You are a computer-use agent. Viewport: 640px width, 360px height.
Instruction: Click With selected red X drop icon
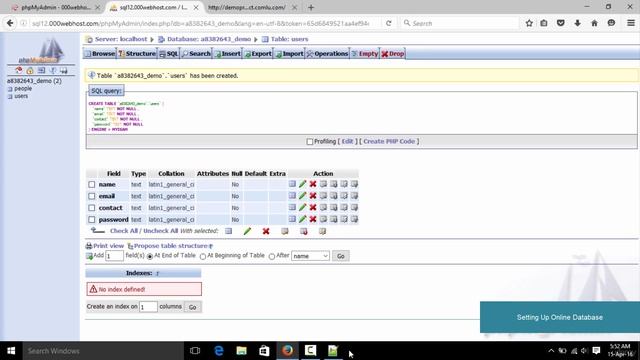pyautogui.click(x=266, y=231)
